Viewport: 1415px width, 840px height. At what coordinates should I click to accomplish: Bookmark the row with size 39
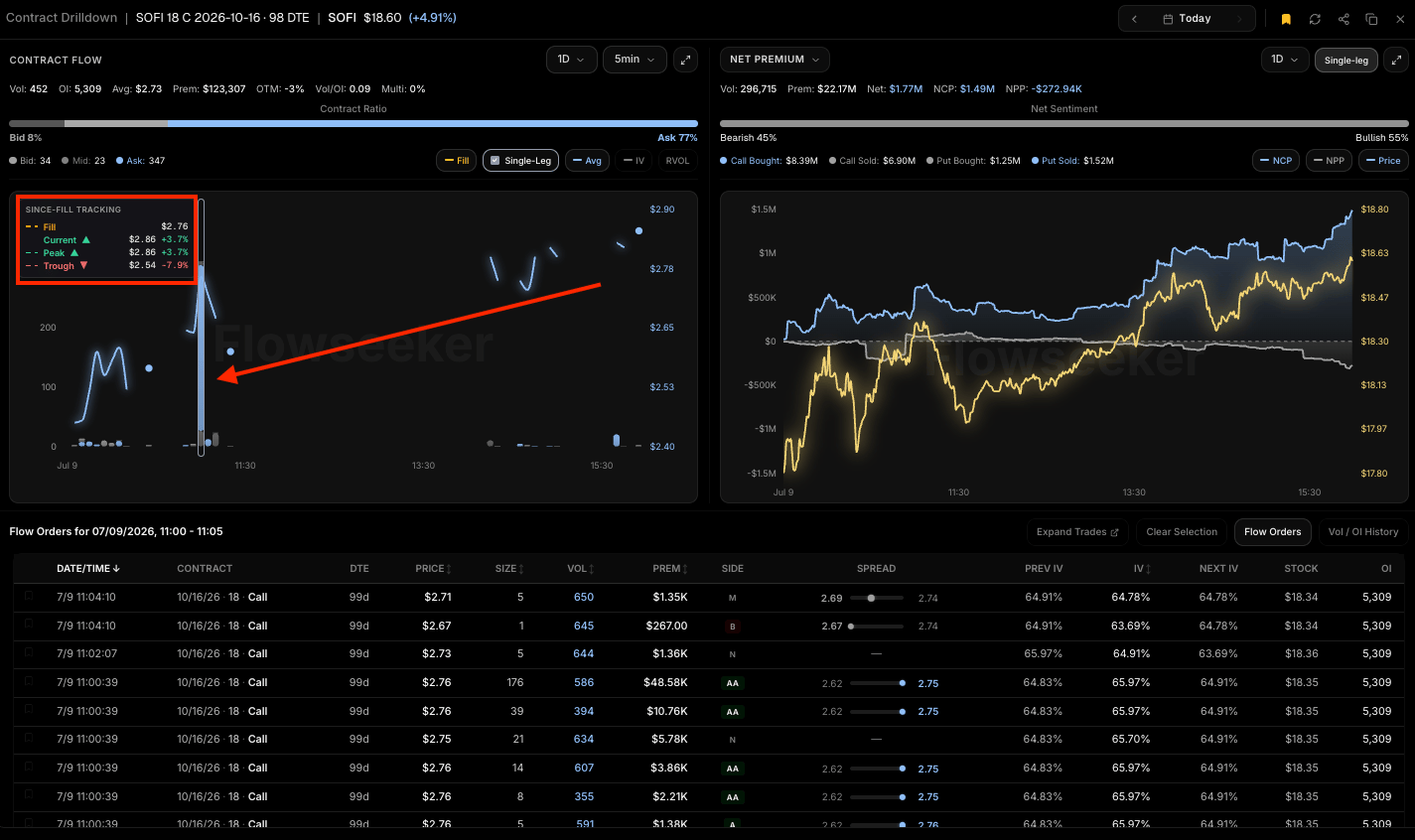pos(29,711)
